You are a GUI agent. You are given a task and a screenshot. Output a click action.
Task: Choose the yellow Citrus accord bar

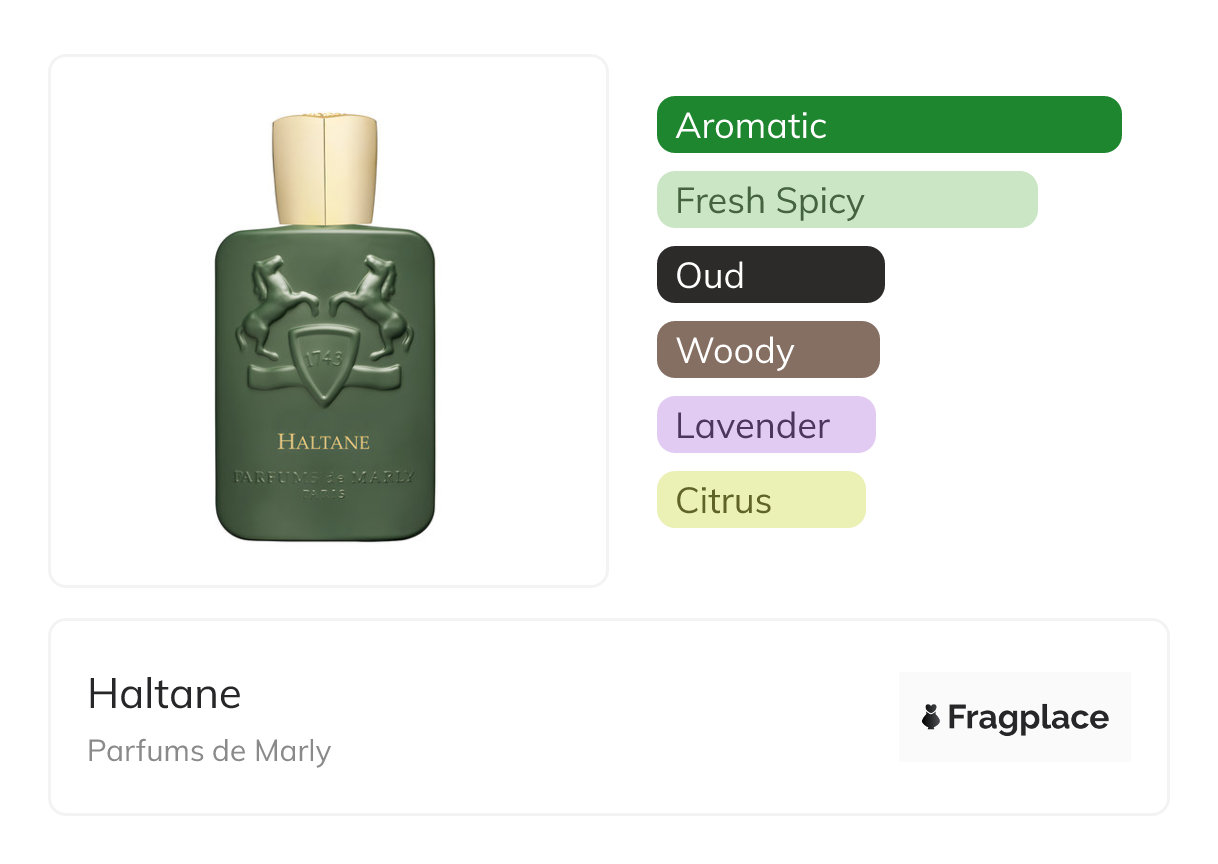(761, 500)
